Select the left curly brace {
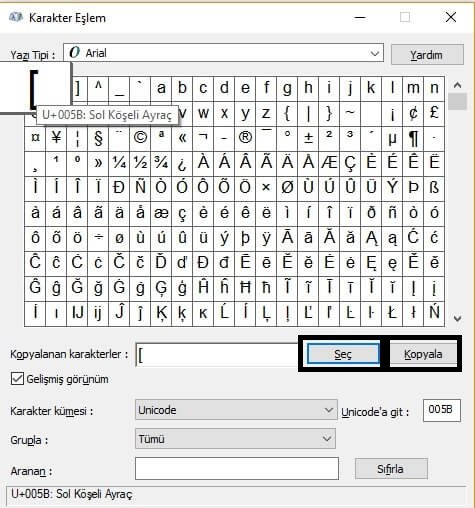 tap(287, 113)
